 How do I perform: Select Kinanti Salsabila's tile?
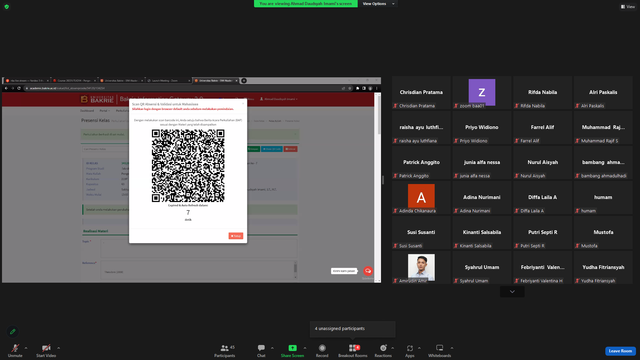(482, 233)
